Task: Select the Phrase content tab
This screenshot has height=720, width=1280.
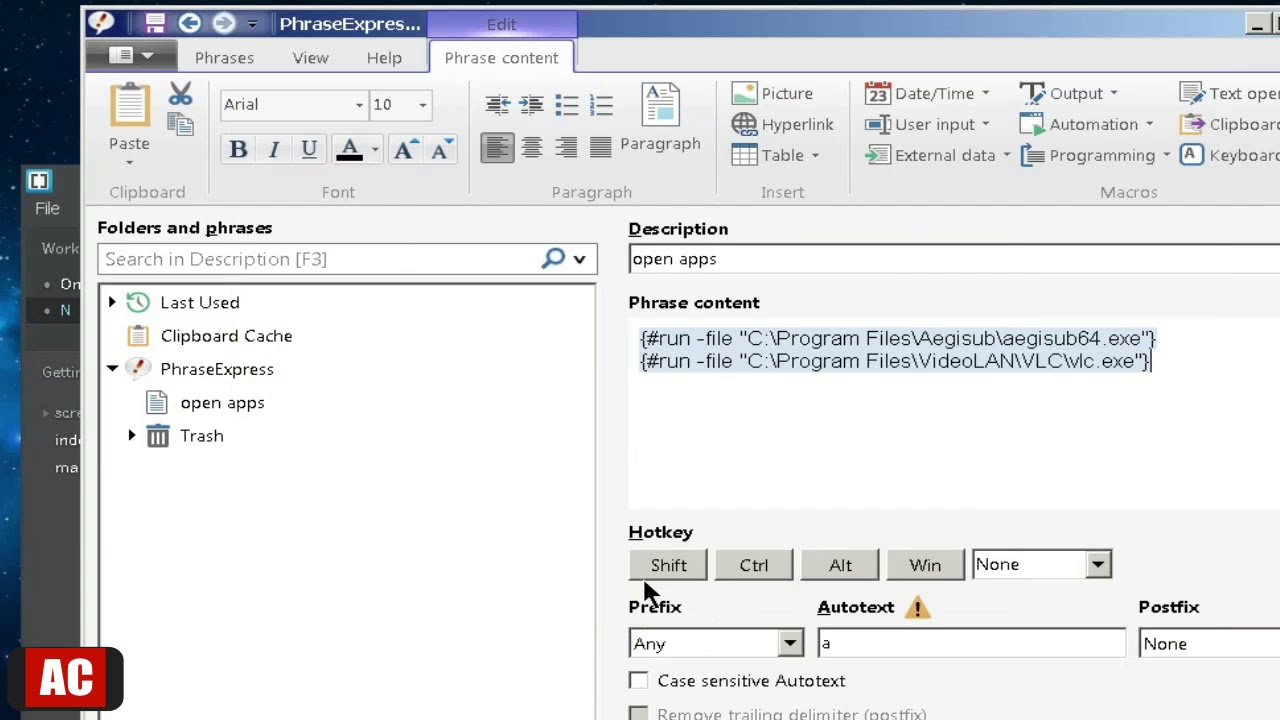Action: (501, 58)
